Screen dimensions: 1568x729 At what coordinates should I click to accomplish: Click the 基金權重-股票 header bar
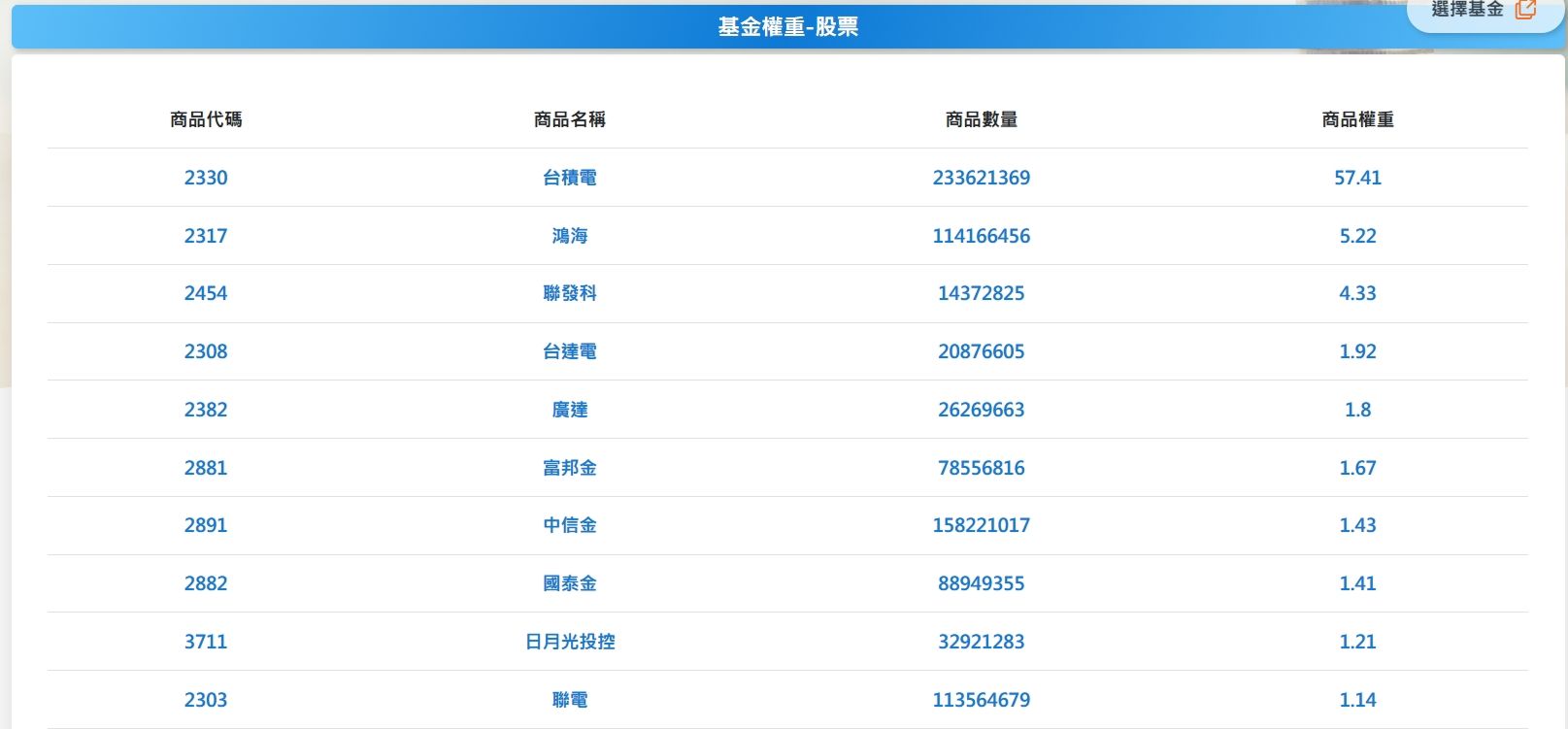[787, 27]
